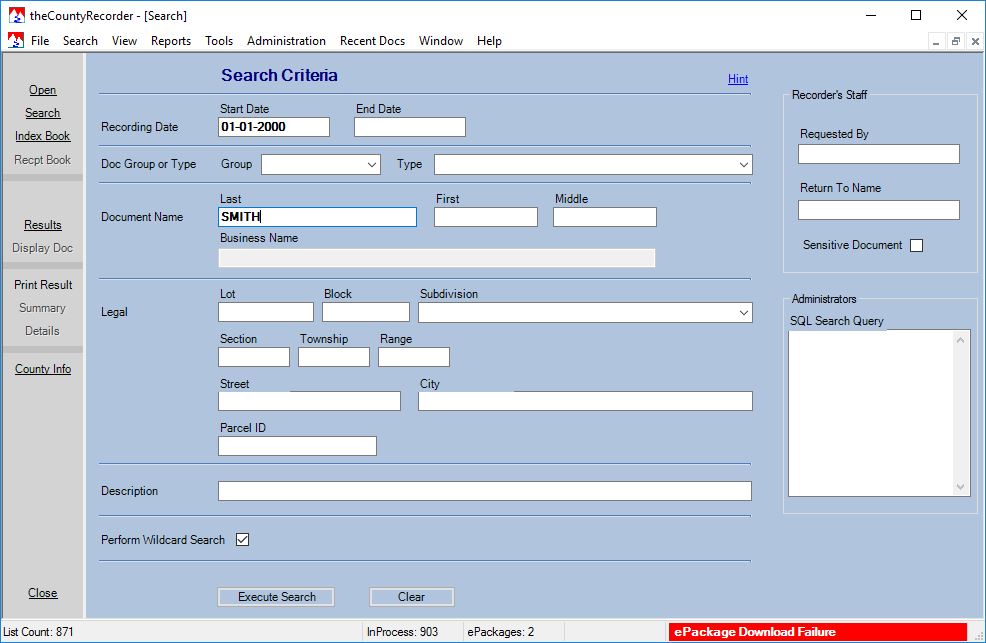Open the Administration menu
This screenshot has height=643, width=986.
point(286,41)
